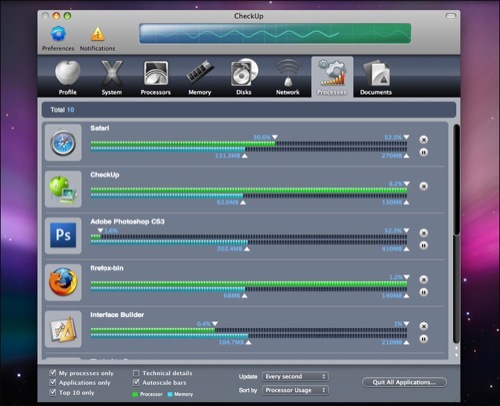
Task: Quit CheckUp with its X button
Action: (424, 186)
